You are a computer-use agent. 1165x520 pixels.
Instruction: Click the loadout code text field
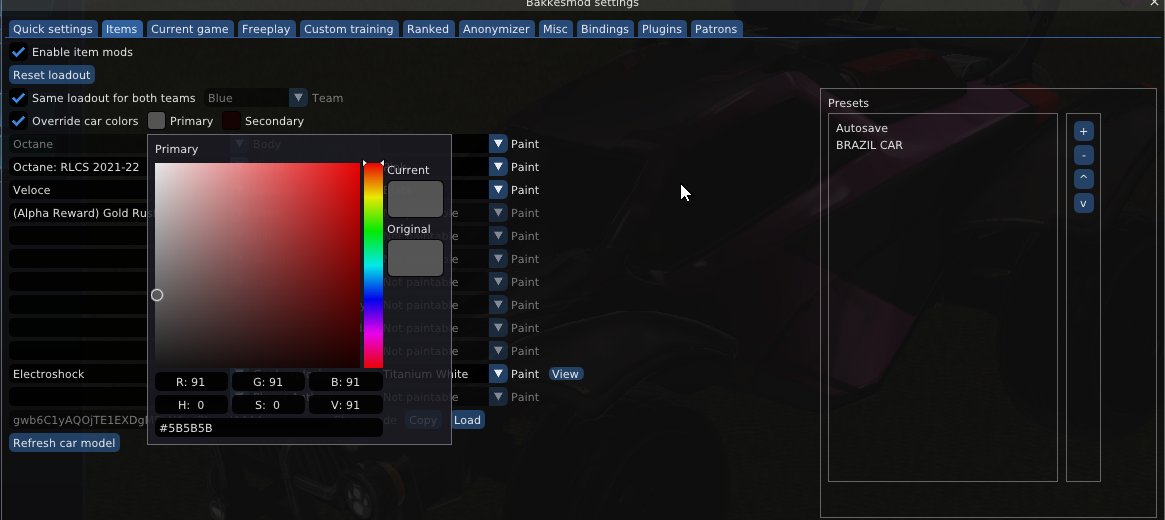tap(78, 420)
